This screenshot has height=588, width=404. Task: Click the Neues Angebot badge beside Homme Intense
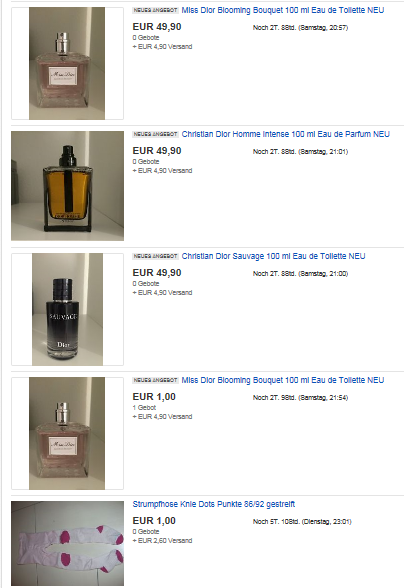tap(155, 134)
